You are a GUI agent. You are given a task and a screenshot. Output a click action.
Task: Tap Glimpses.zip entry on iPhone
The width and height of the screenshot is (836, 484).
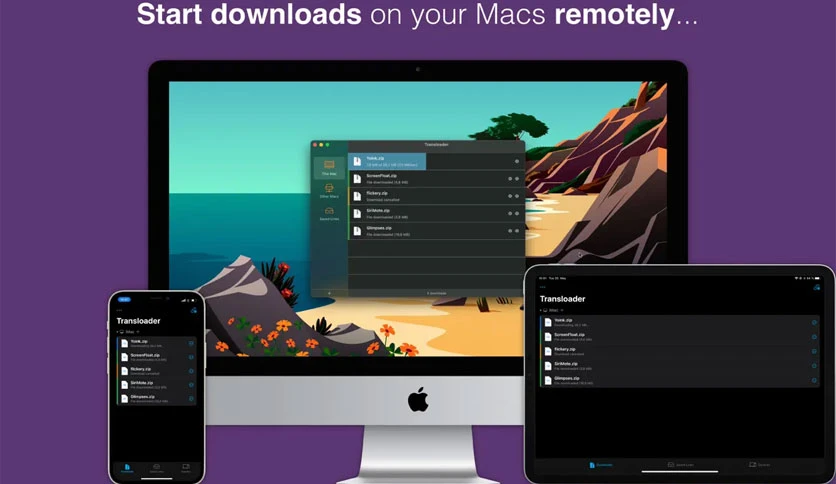(156, 399)
